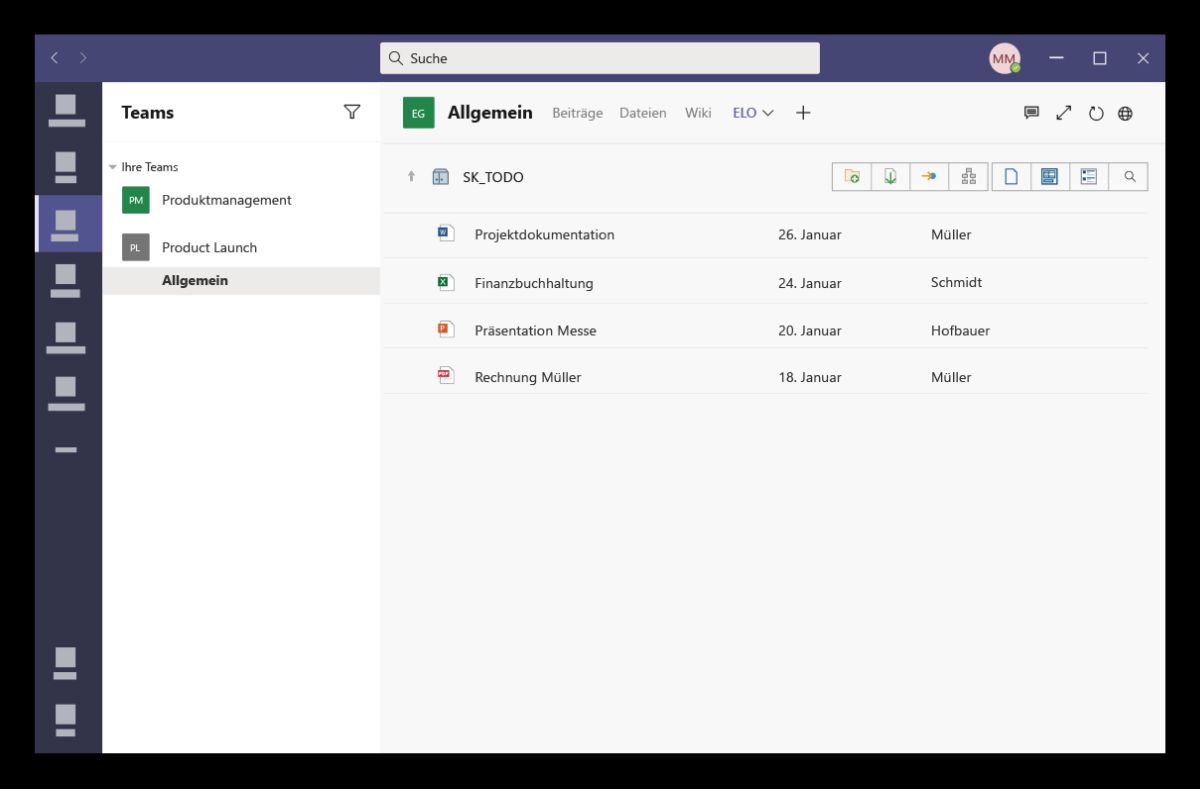Click the SK_TODO folder icon

pyautogui.click(x=441, y=177)
